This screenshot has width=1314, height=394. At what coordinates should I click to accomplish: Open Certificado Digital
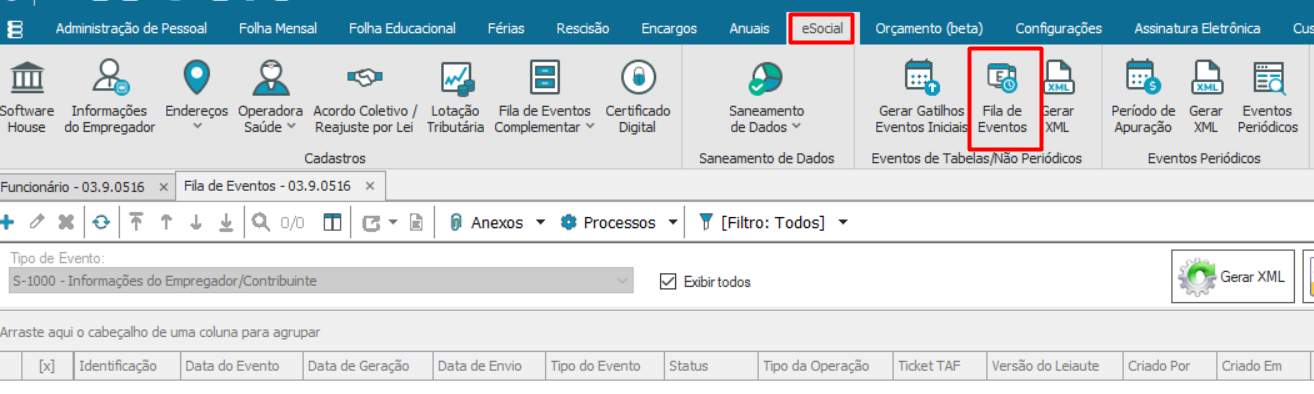638,98
